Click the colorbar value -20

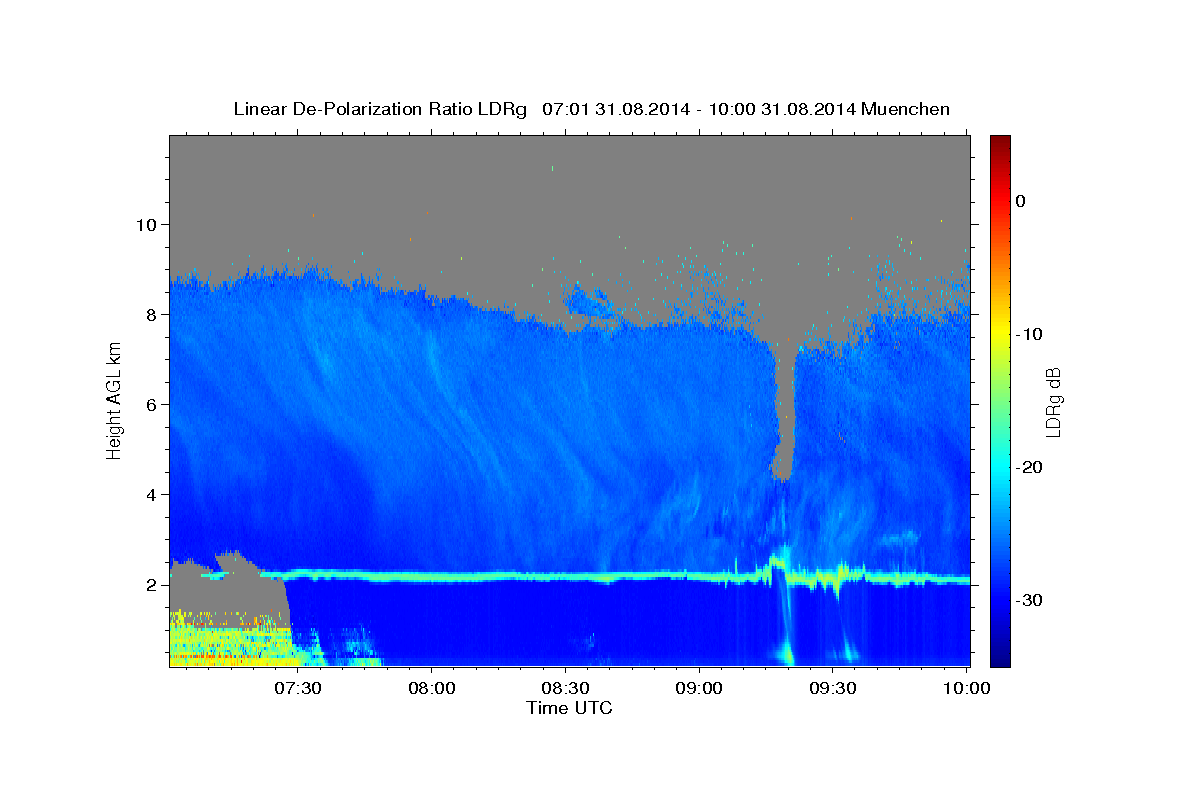coord(1030,467)
